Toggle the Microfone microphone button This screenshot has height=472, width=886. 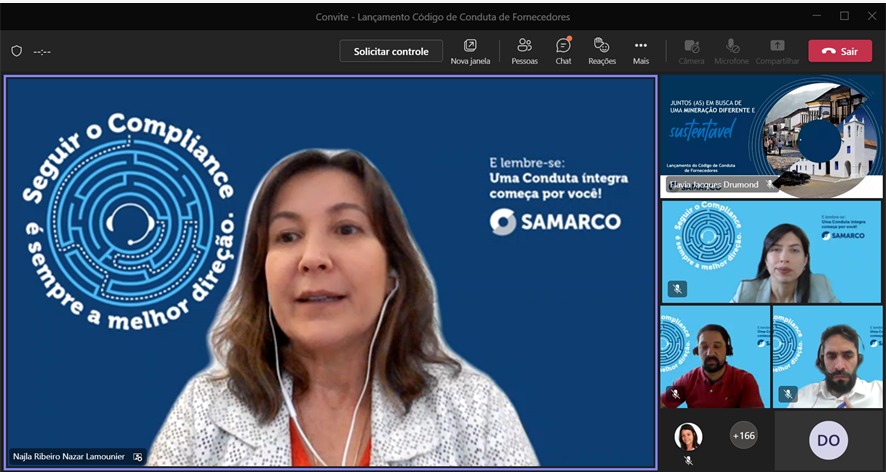coord(732,51)
